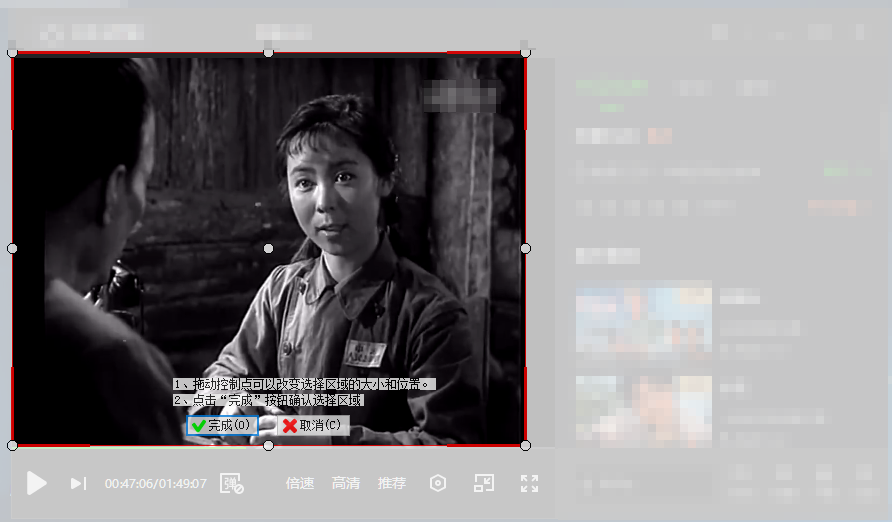Enter fullscreen with the expand arrows icon
892x522 pixels.
[x=530, y=483]
